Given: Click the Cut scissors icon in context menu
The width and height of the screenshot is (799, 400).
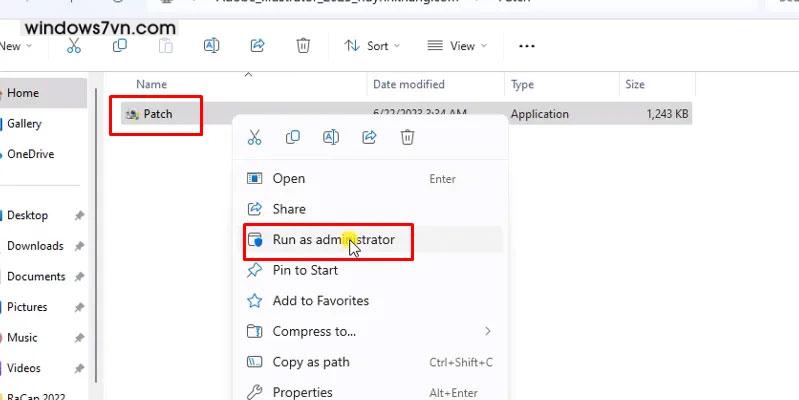Looking at the screenshot, I should [254, 138].
